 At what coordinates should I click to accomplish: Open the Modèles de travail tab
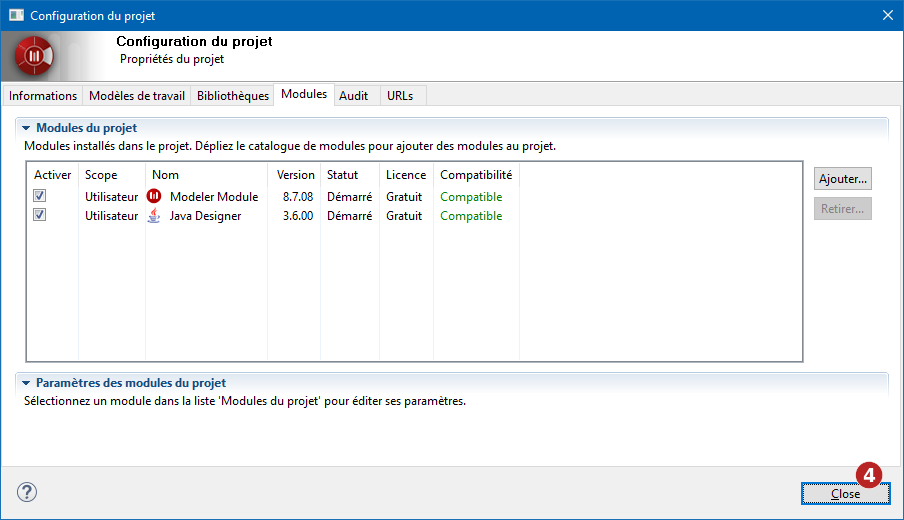(137, 96)
